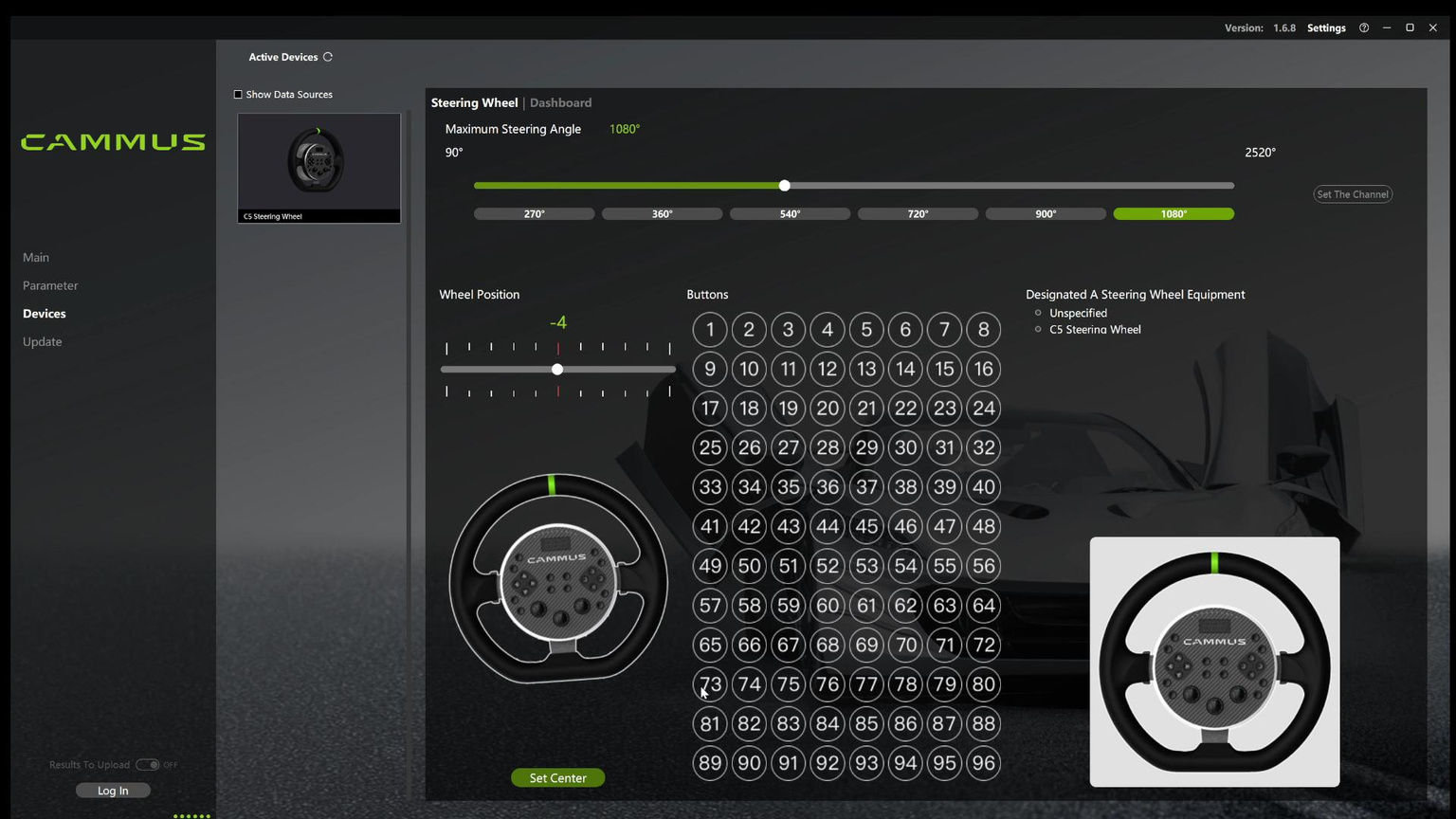
Task: Click button indicator number 78
Action: [906, 684]
